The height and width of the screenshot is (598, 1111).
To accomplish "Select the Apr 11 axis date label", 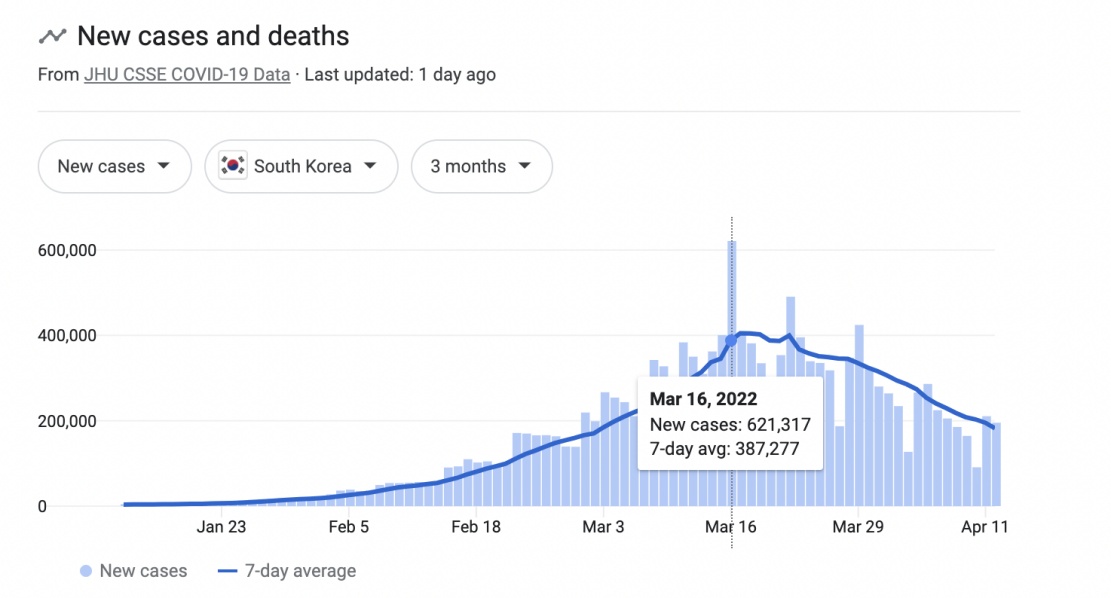I will (984, 527).
